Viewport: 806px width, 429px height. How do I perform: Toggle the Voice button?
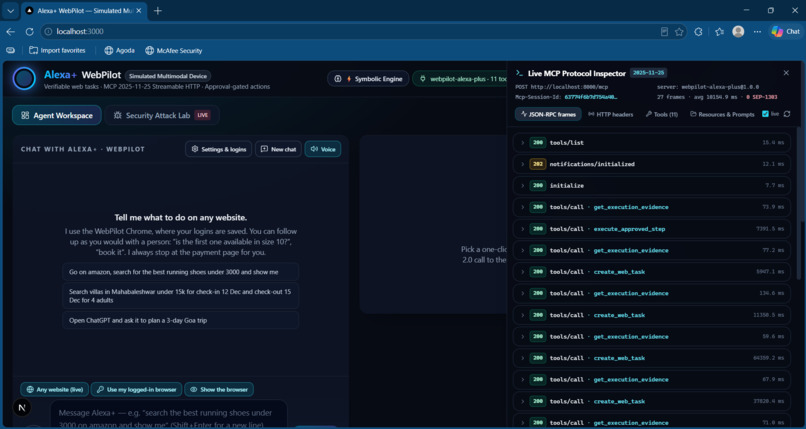click(x=323, y=149)
